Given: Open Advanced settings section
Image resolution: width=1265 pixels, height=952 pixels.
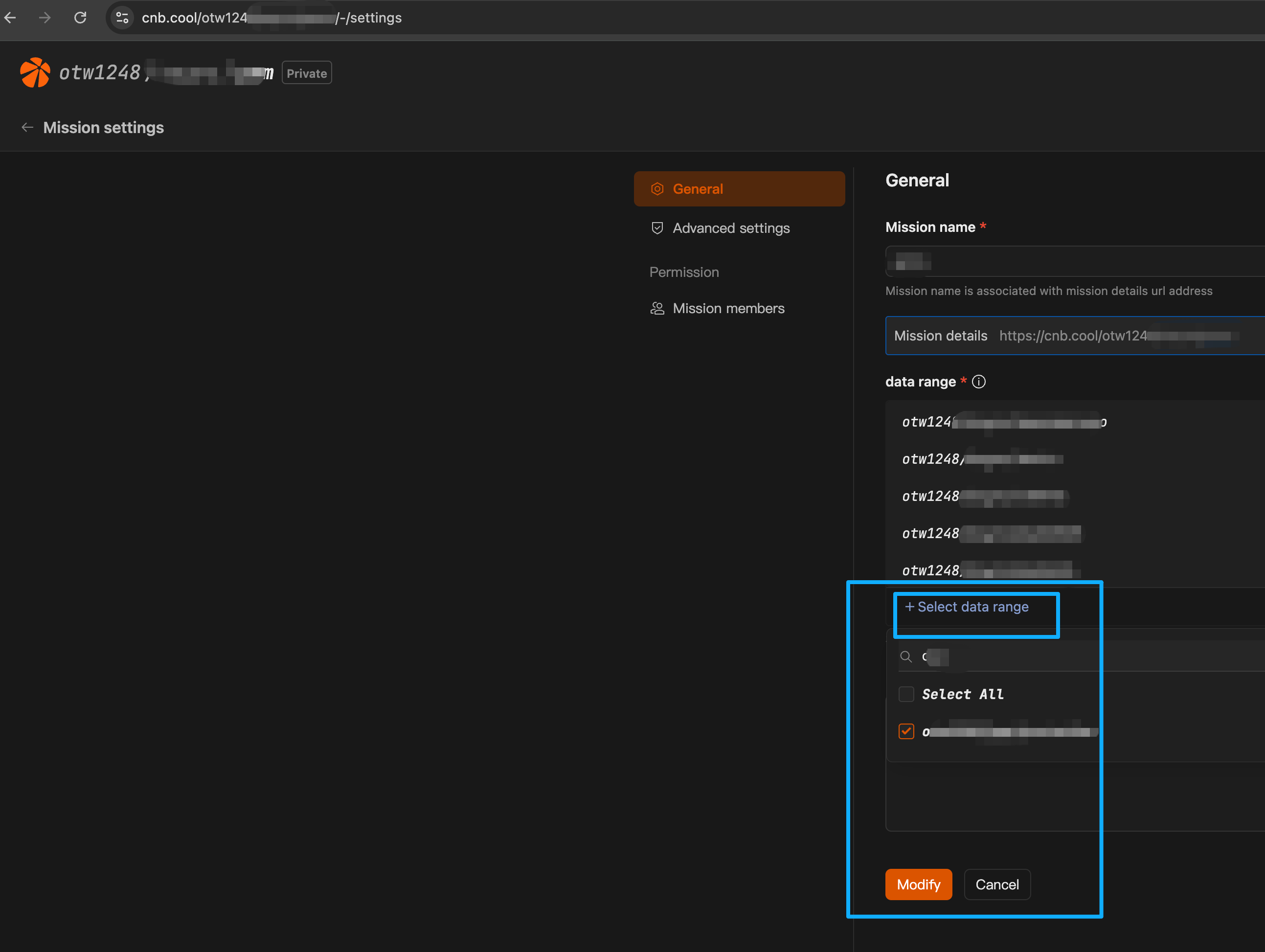Looking at the screenshot, I should coord(731,228).
